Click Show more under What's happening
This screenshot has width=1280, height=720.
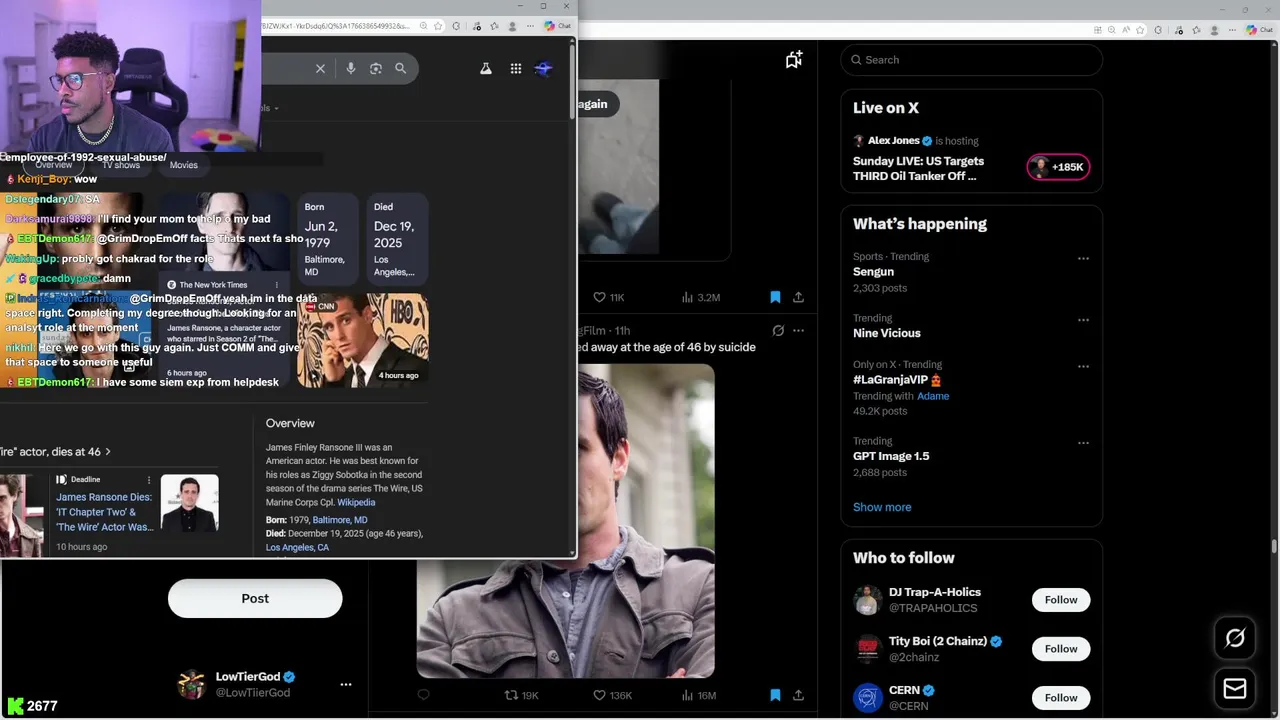882,507
